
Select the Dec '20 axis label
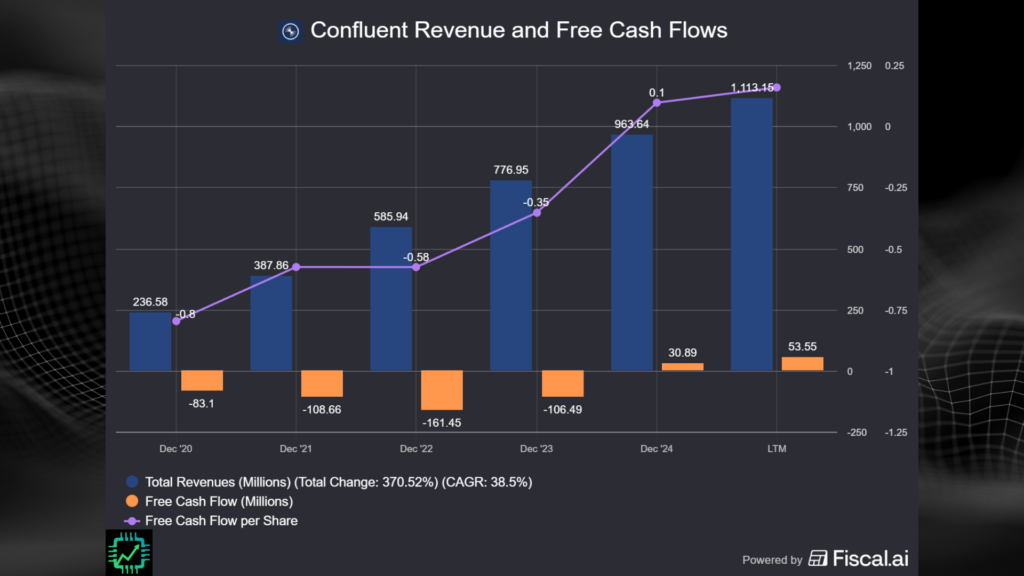click(x=175, y=448)
